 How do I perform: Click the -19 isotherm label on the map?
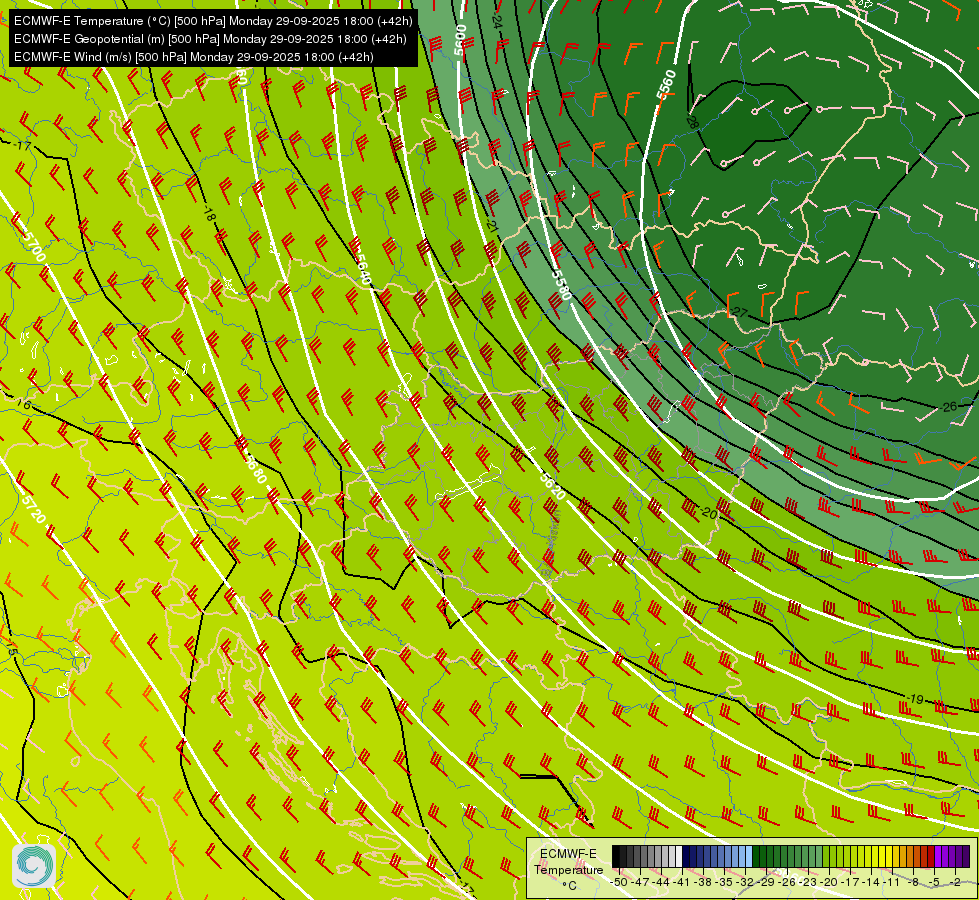point(915,699)
